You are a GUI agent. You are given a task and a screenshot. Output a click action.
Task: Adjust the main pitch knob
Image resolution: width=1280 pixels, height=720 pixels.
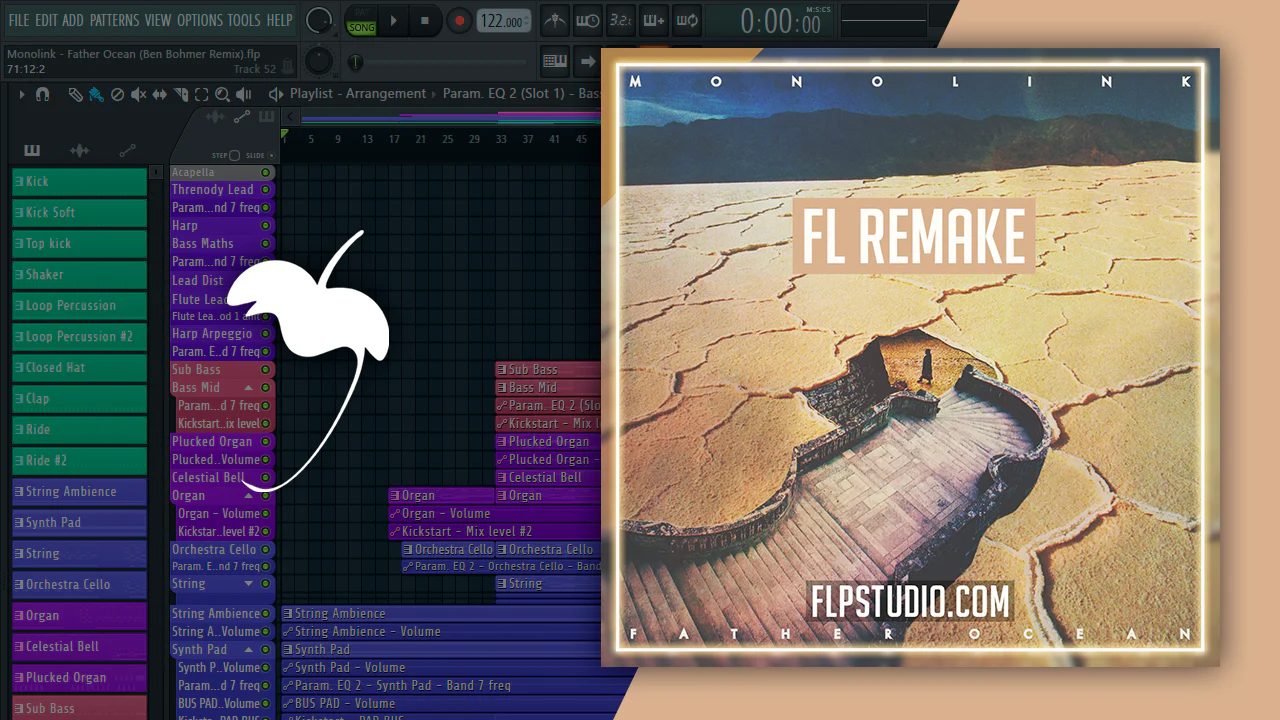(319, 61)
